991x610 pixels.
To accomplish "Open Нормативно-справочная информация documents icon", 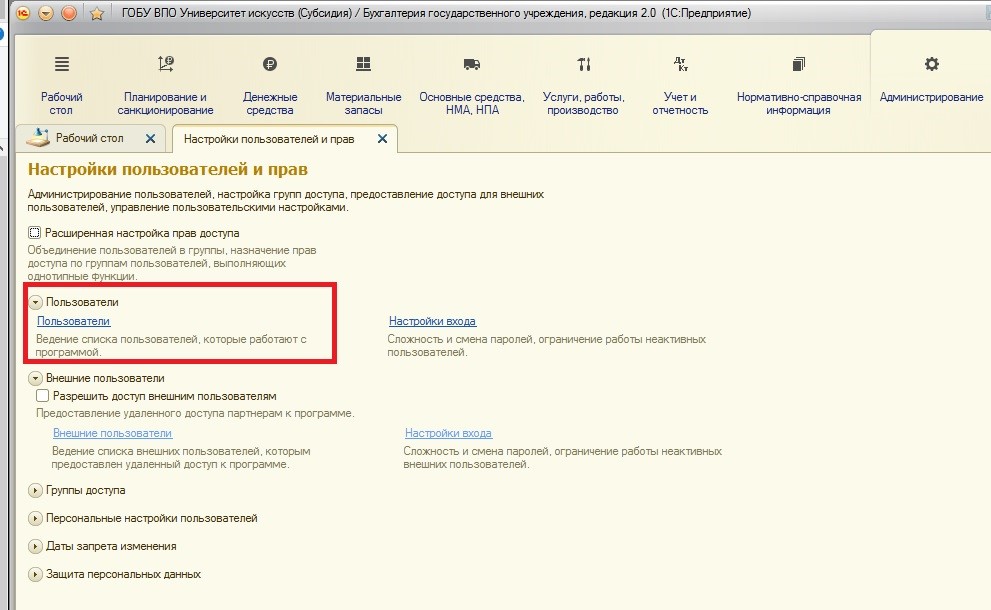I will (799, 64).
